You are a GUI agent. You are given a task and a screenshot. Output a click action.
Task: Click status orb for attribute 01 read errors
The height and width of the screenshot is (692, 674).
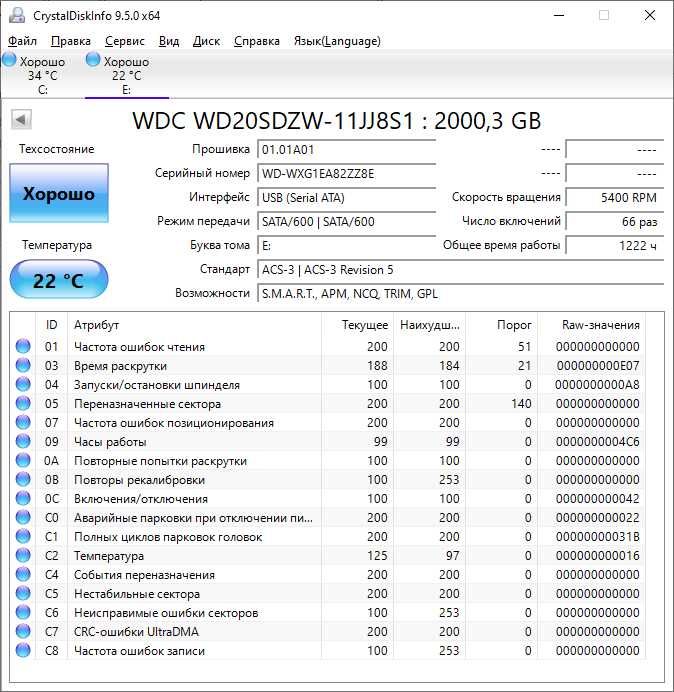[23, 346]
